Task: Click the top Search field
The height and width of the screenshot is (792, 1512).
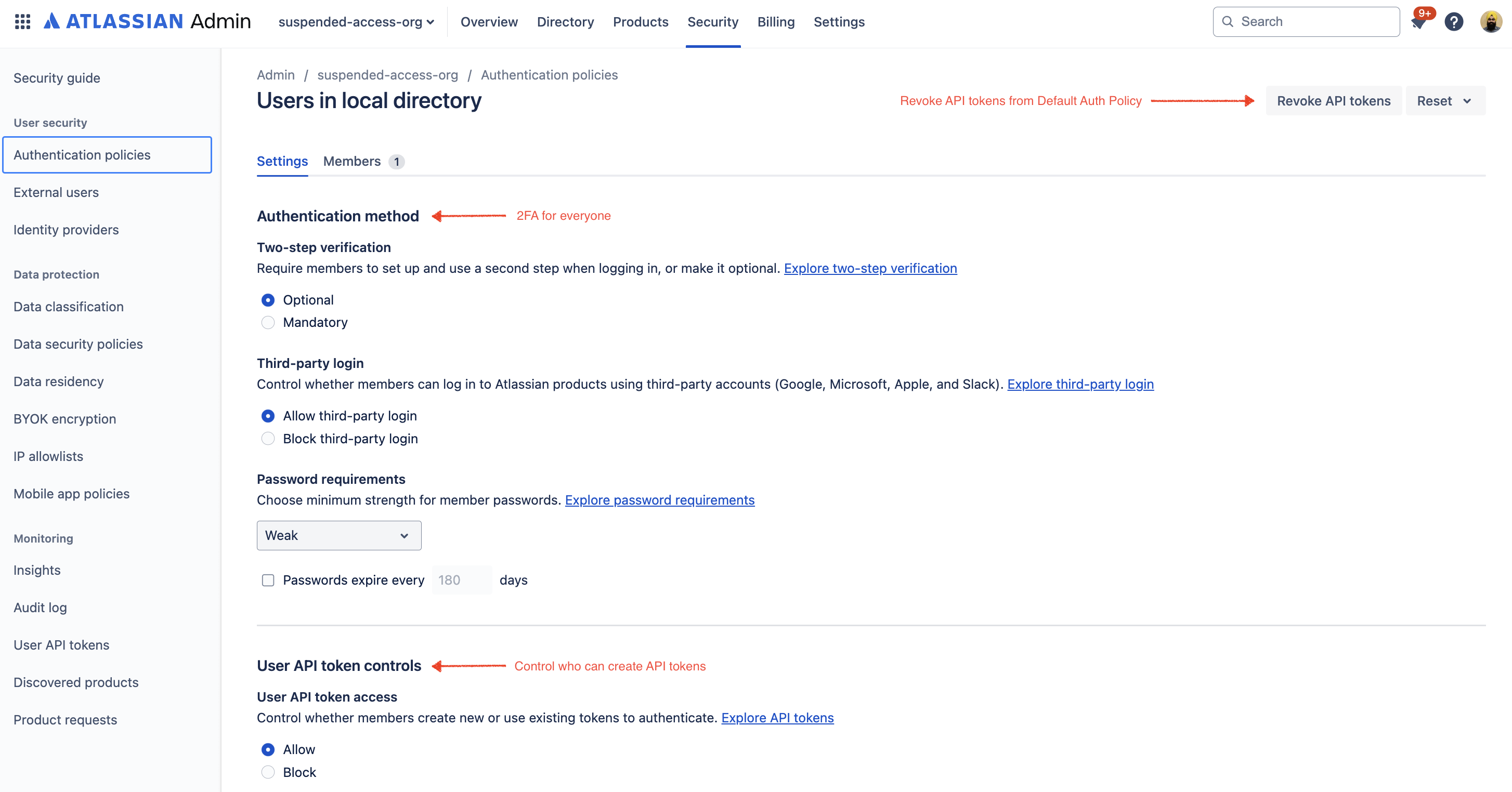Action: 1306,22
